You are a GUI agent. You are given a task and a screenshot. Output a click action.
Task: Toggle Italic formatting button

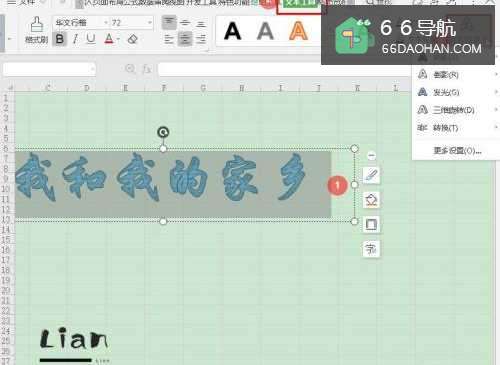[x=75, y=39]
